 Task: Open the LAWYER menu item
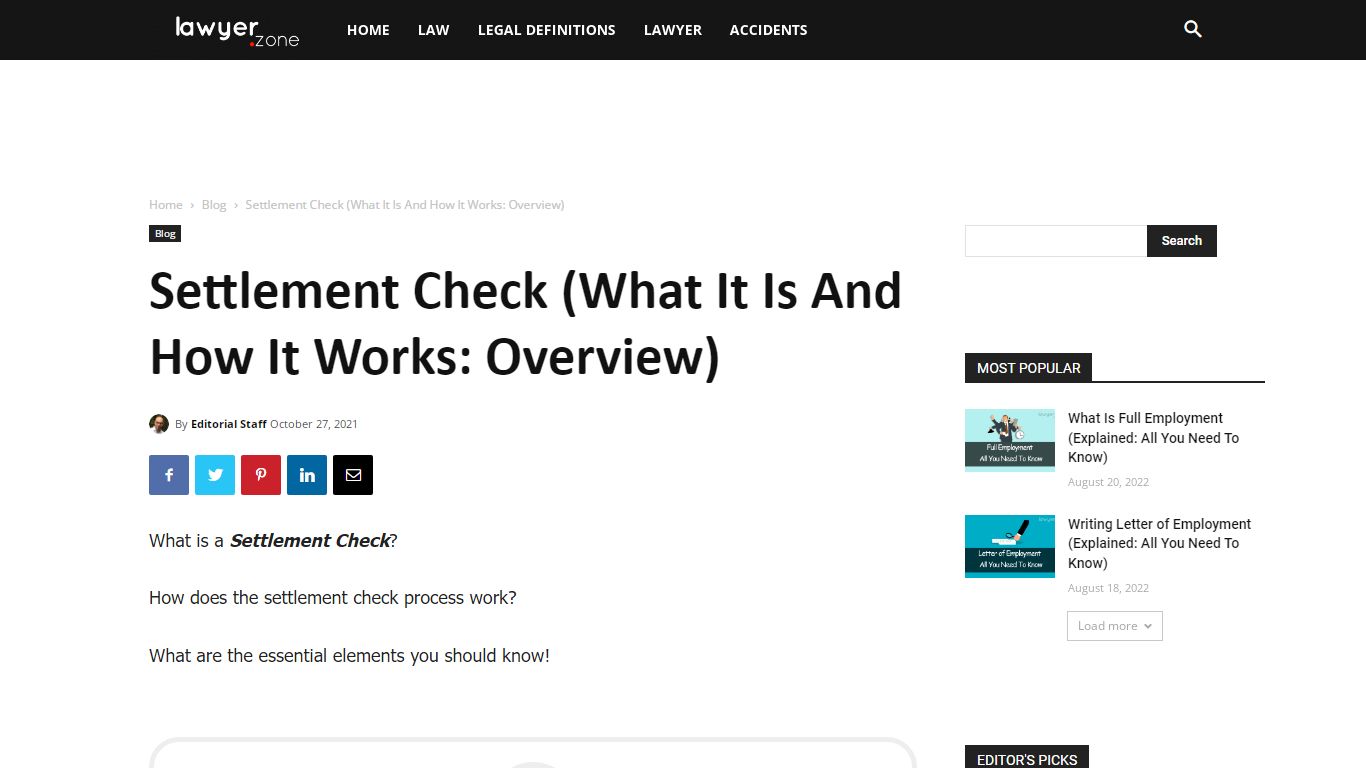(x=673, y=30)
